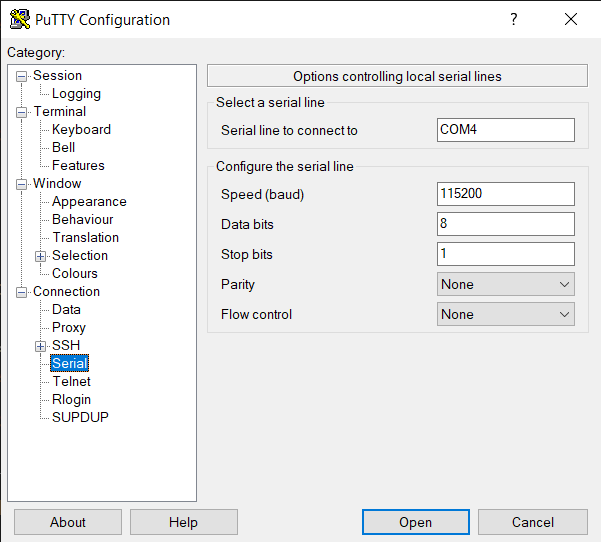Click the context help question mark button
Screen dimensions: 601x542
point(514,20)
